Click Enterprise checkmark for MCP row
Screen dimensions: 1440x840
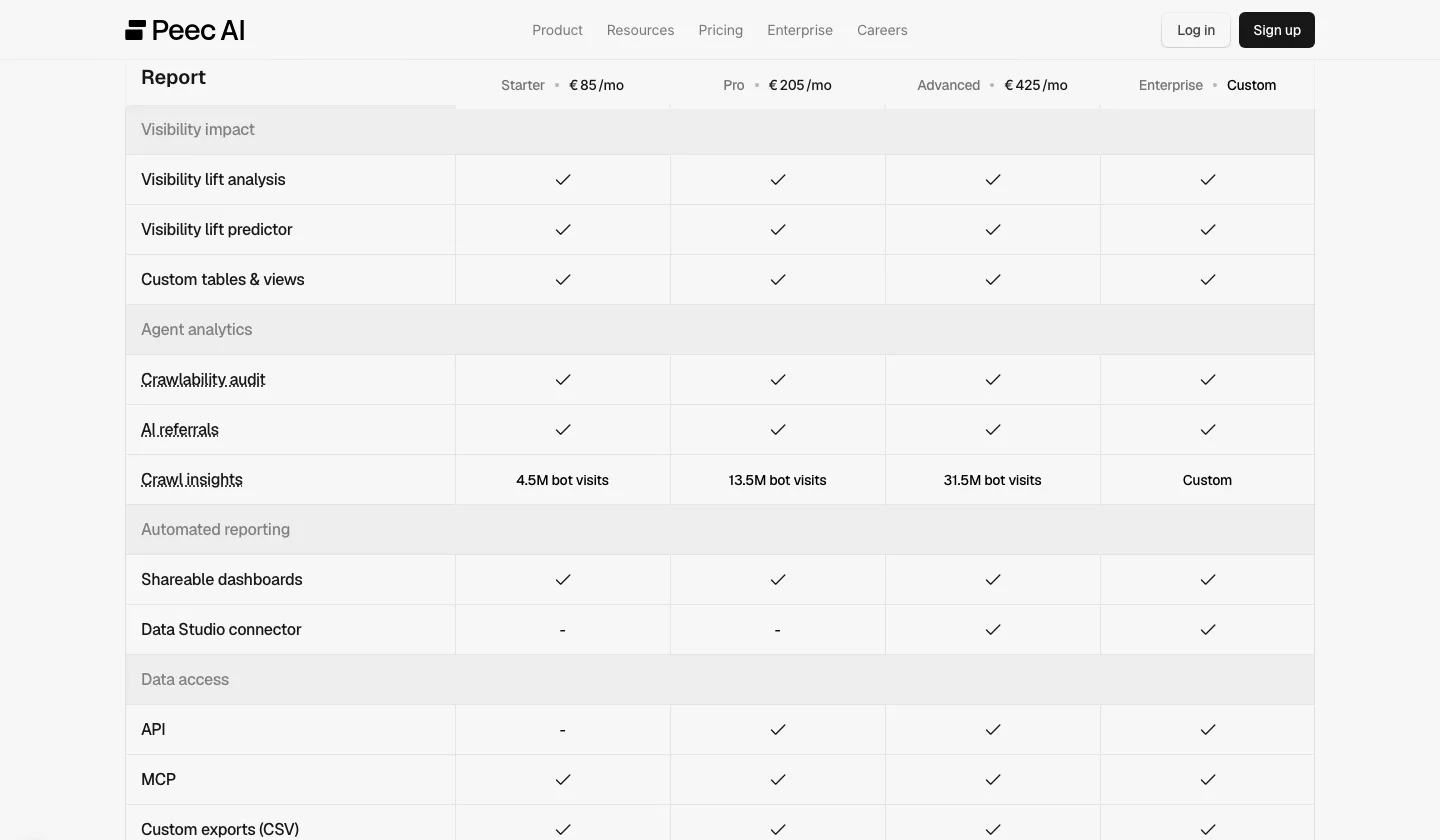coord(1208,780)
